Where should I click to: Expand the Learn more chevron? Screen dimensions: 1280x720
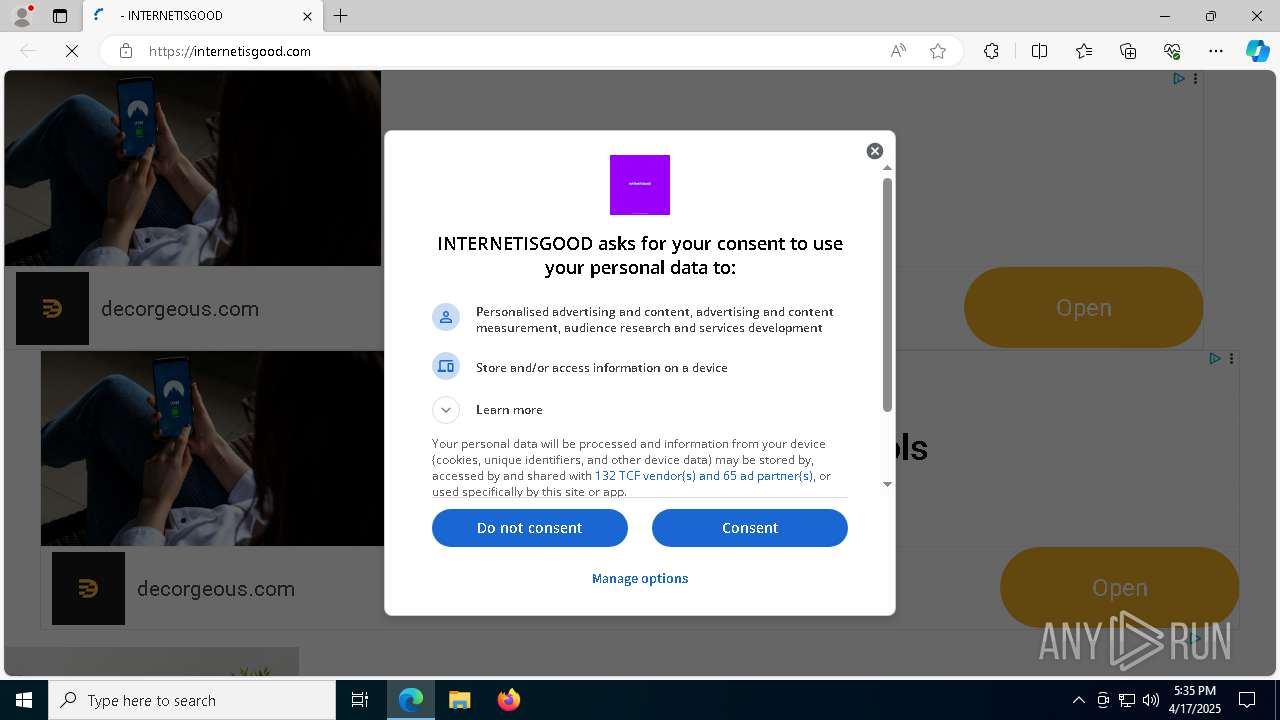pyautogui.click(x=446, y=410)
